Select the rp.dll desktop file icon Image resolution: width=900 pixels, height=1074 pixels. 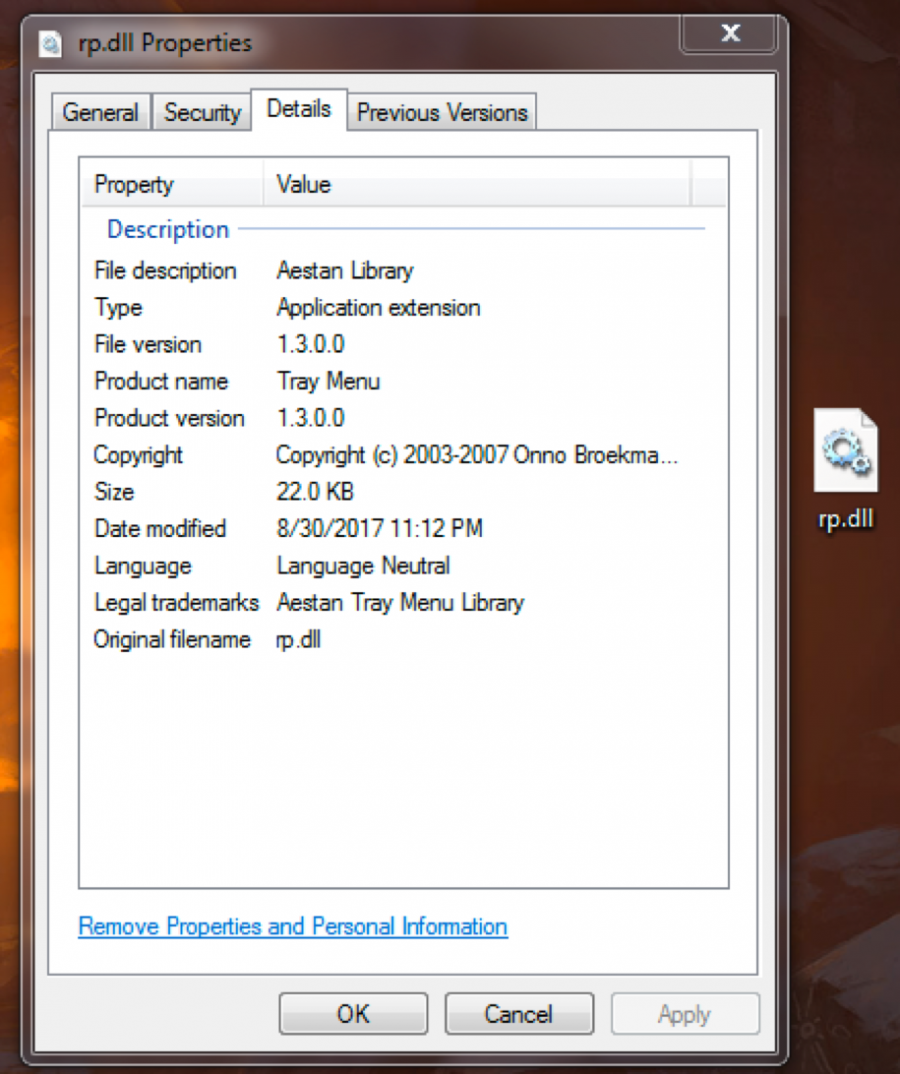[846, 452]
